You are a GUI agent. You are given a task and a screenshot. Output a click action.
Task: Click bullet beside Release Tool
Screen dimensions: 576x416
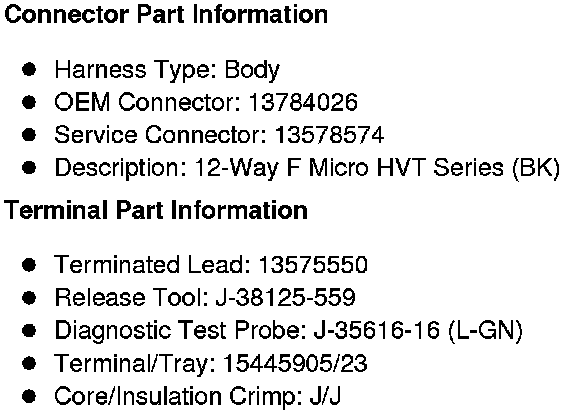[29, 298]
